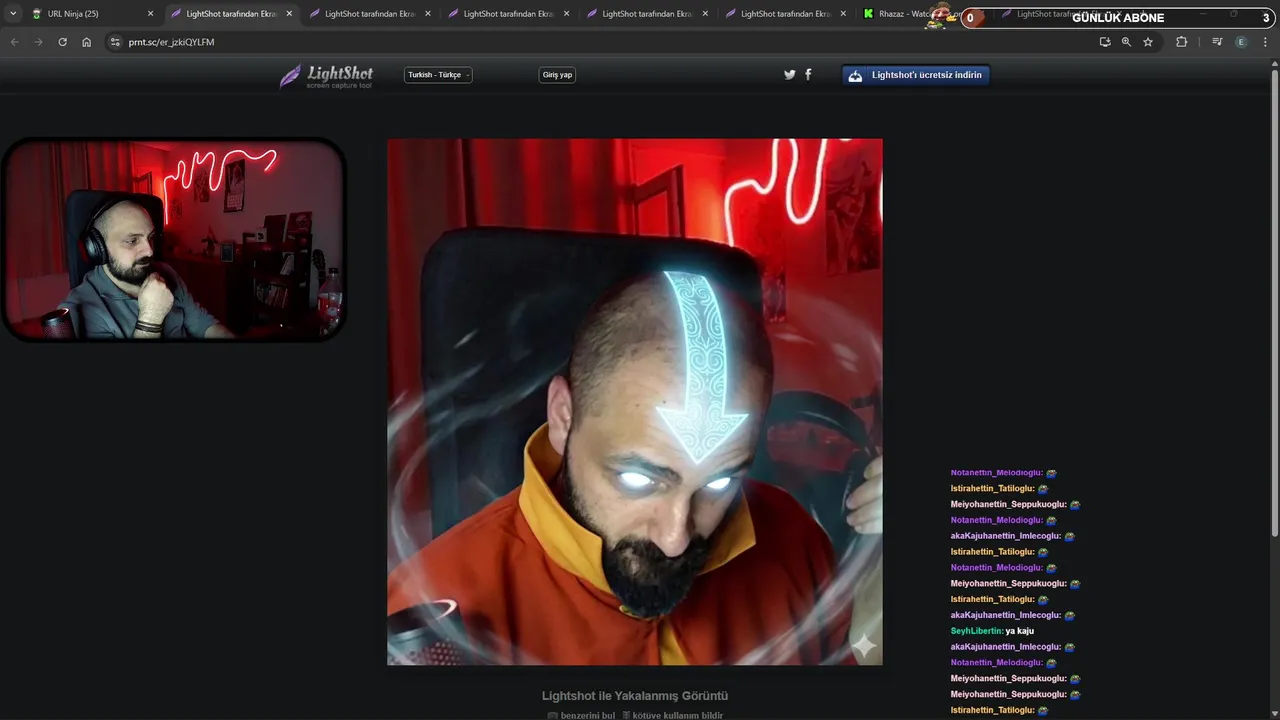This screenshot has height=720, width=1280.
Task: Open the tab search chevron in Chrome
Action: pos(13,14)
